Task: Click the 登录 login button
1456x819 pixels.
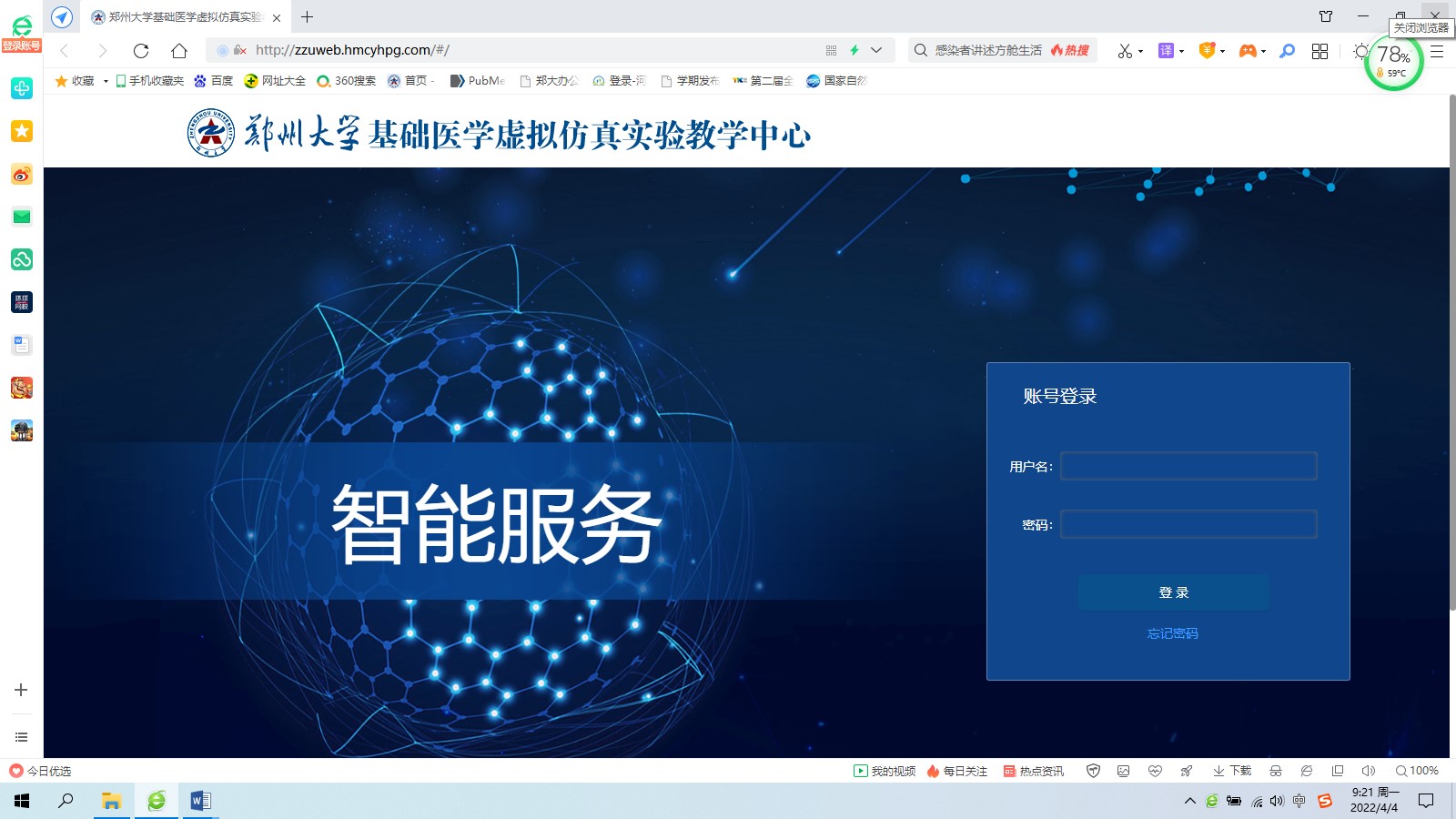Action: click(1174, 592)
